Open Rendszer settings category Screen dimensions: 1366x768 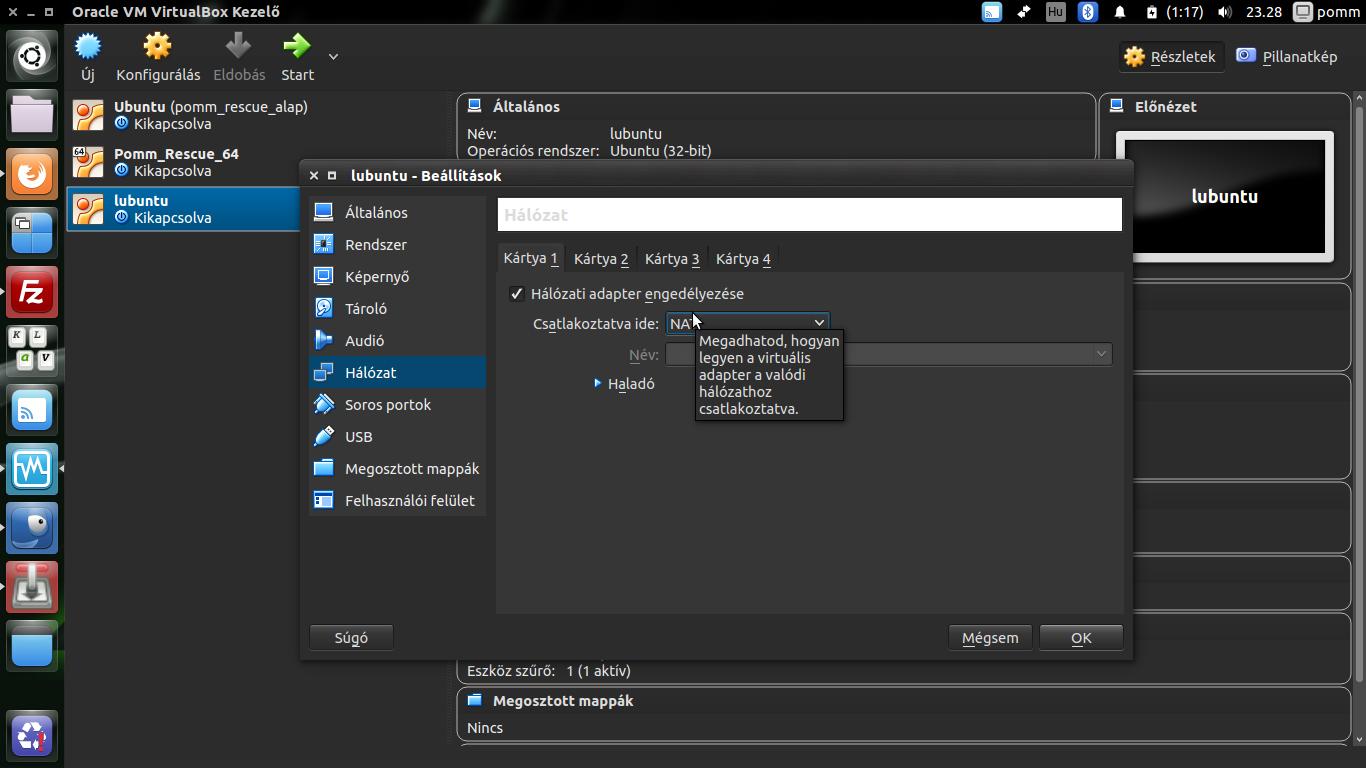(x=397, y=244)
